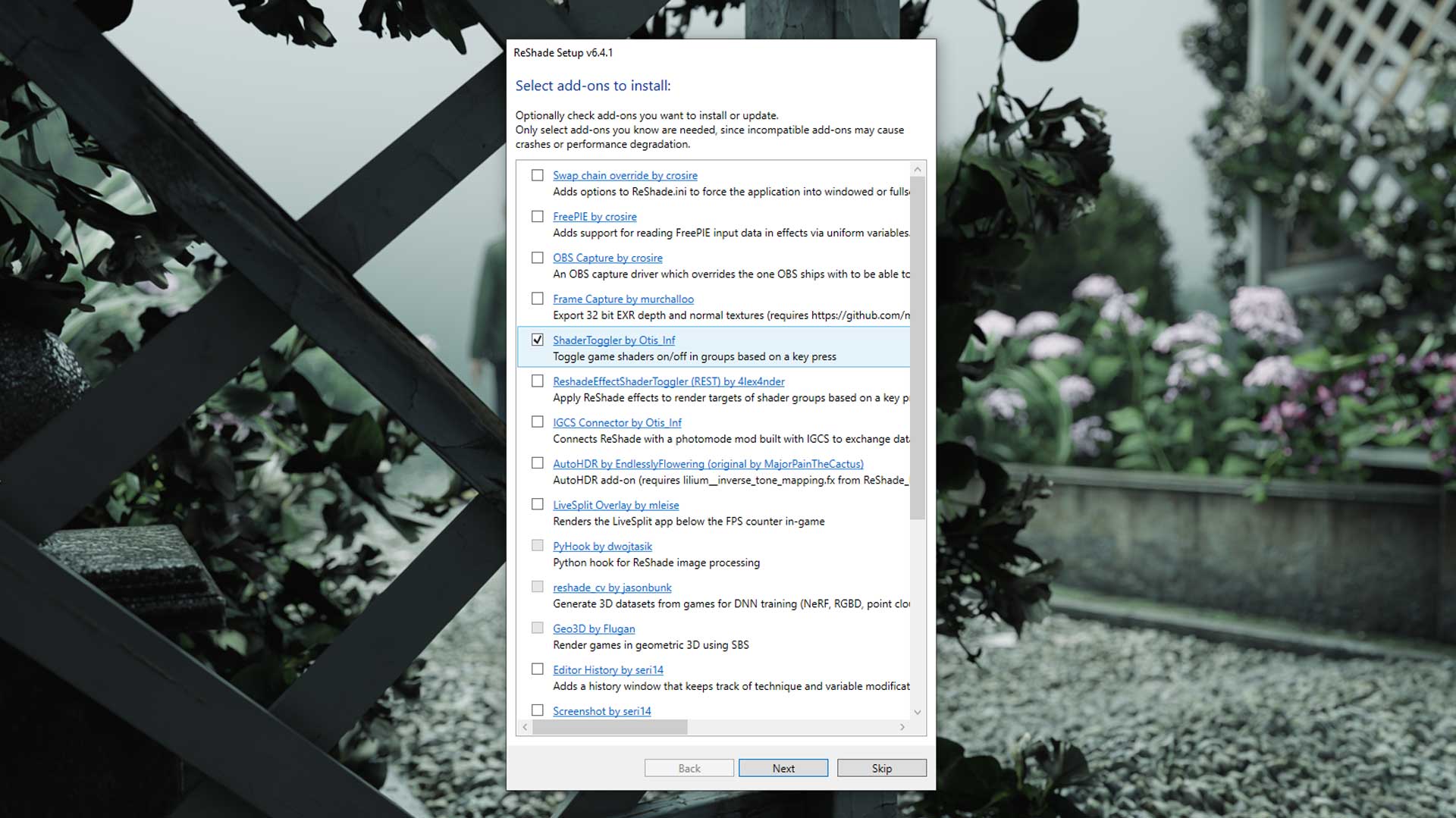Click the vertical scrollbar thumb
This screenshot has width=1456, height=818.
pos(918,349)
